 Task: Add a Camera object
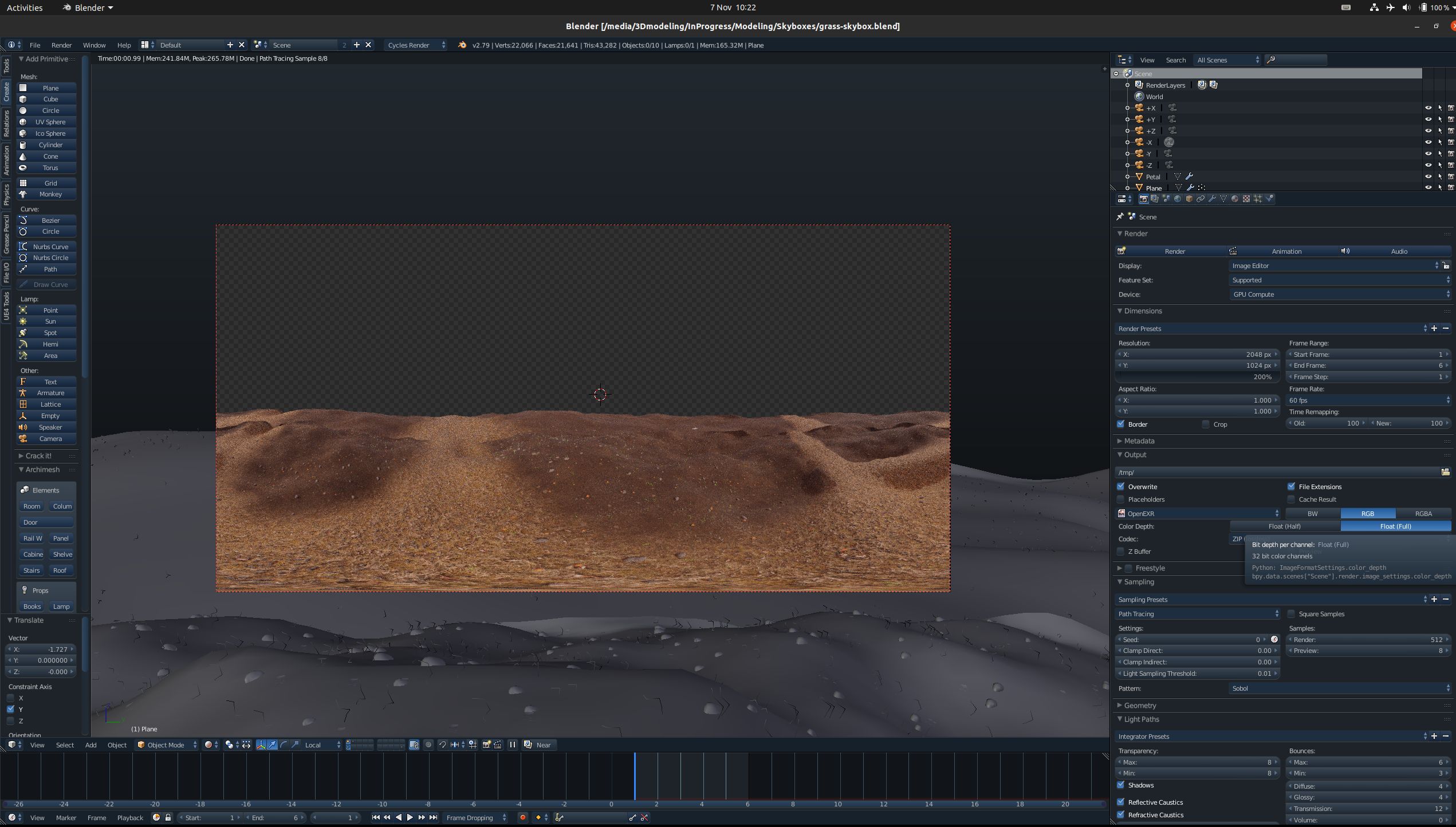coord(46,439)
